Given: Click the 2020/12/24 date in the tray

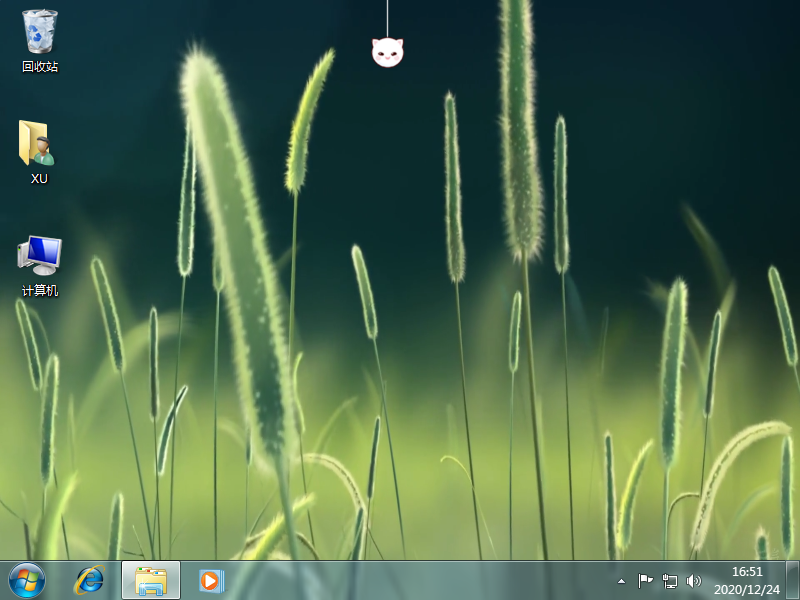Looking at the screenshot, I should point(747,589).
